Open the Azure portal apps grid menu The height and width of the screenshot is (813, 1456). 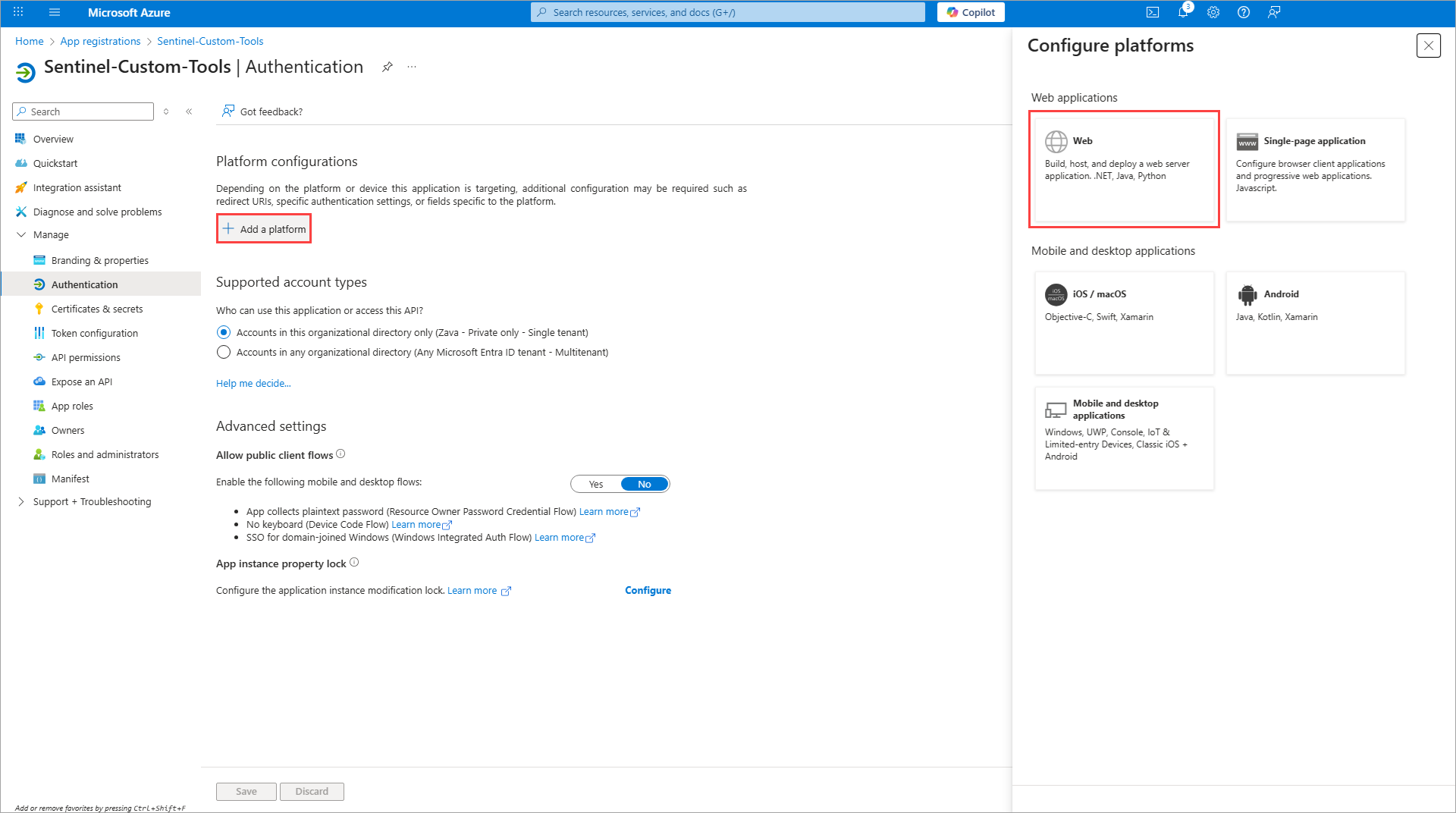[18, 12]
